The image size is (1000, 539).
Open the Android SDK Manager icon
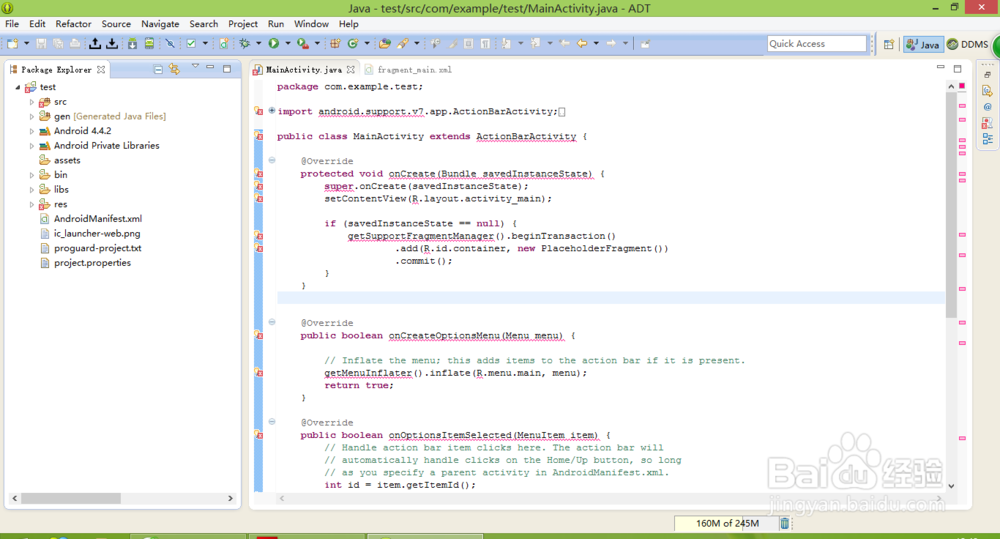tap(132, 43)
